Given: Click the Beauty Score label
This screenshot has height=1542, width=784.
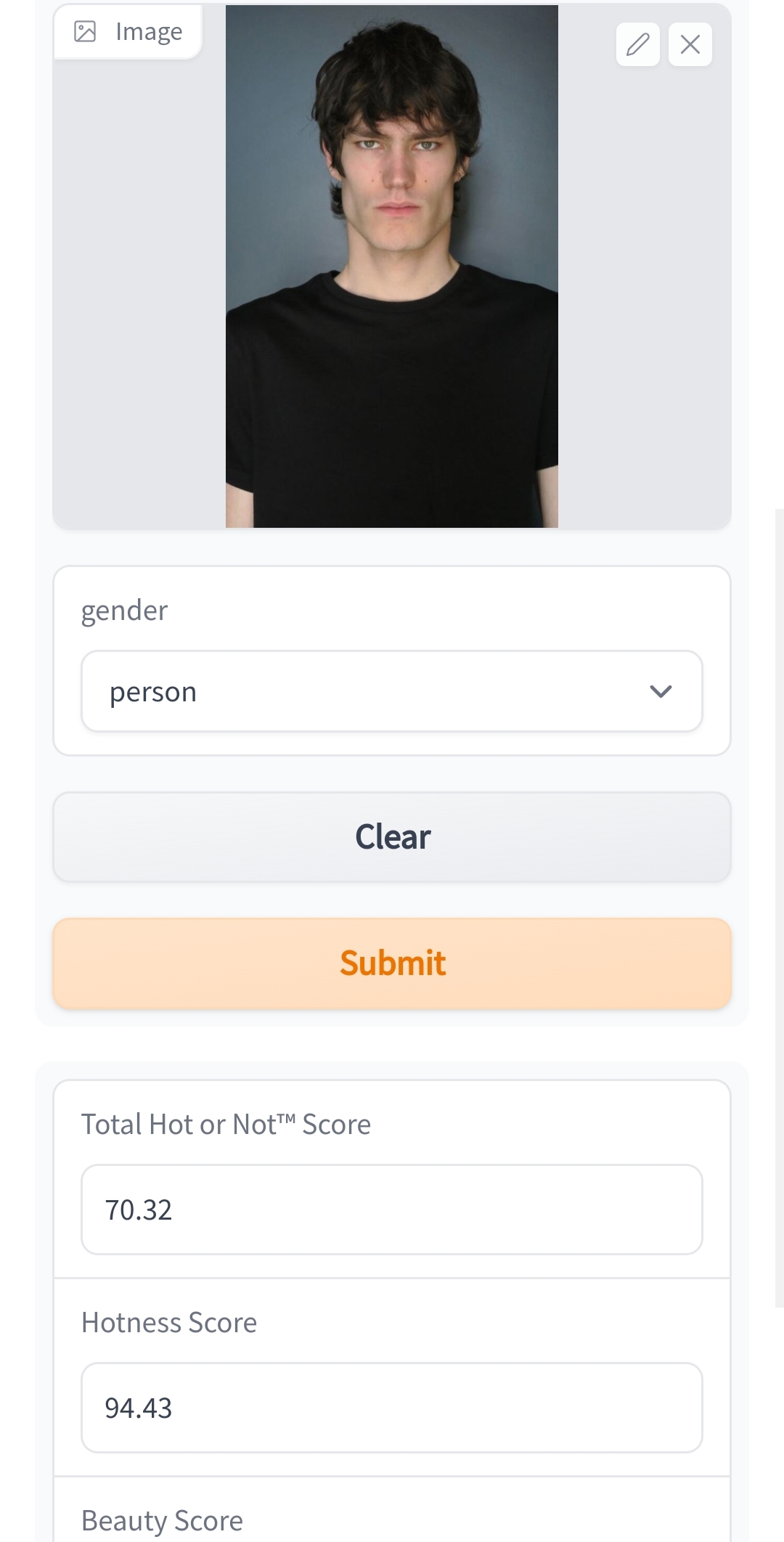Looking at the screenshot, I should click(x=162, y=1521).
